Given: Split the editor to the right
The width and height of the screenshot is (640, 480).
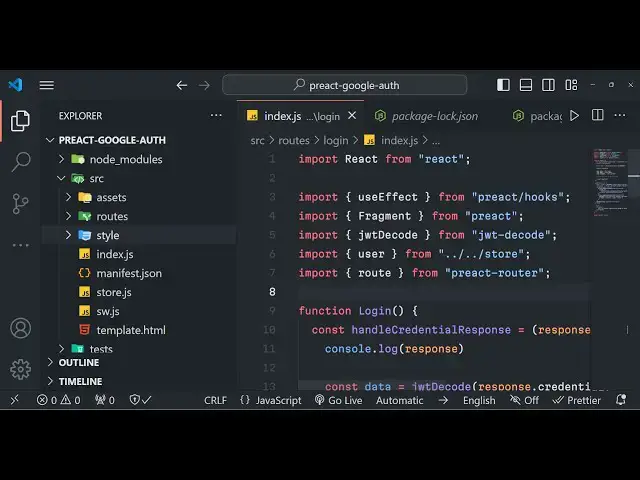Looking at the screenshot, I should click(x=597, y=115).
